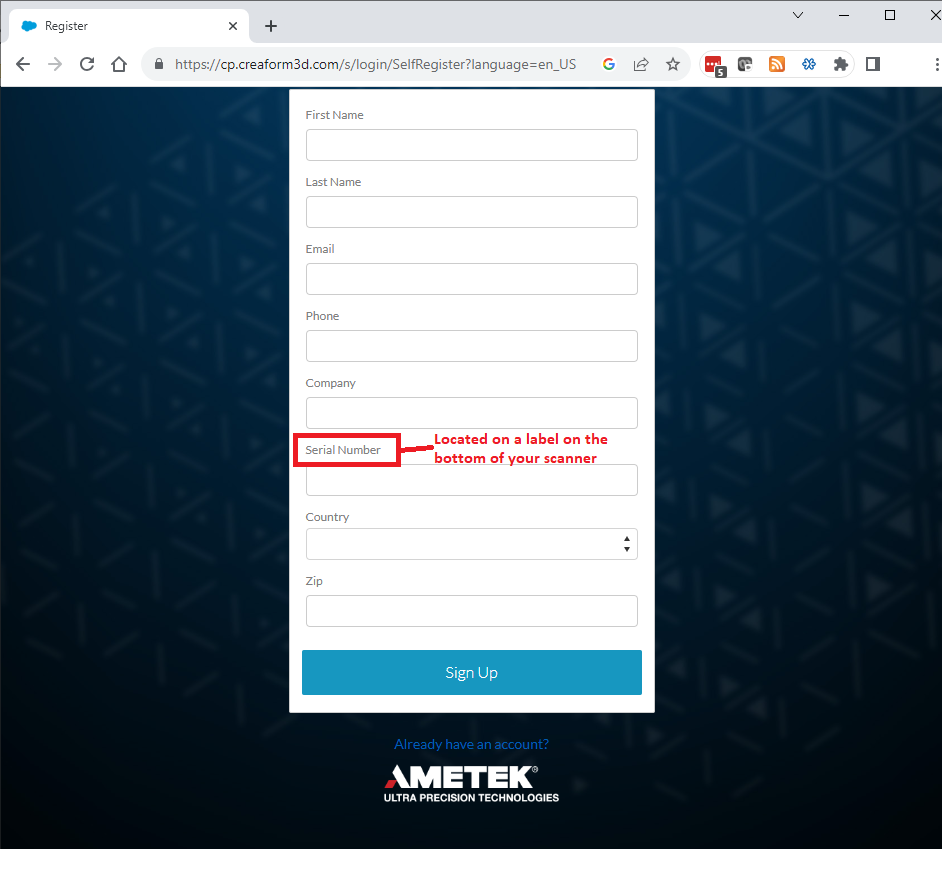Open the Google icon in the address bar
Viewport: 942px width, 890px height.
609,64
